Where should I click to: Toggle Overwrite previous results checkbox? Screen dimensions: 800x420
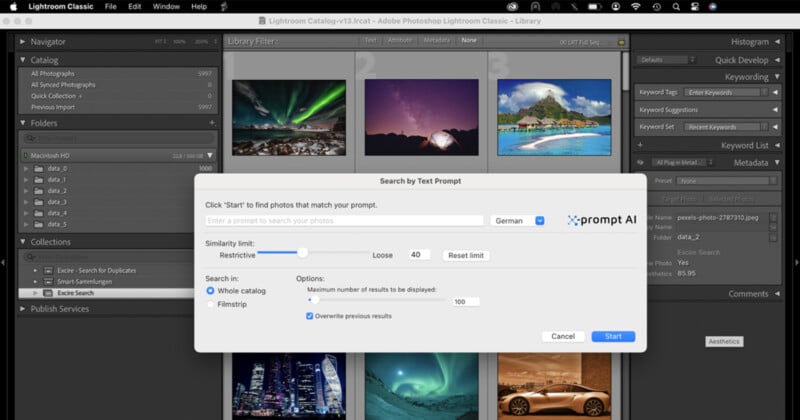[x=309, y=316]
